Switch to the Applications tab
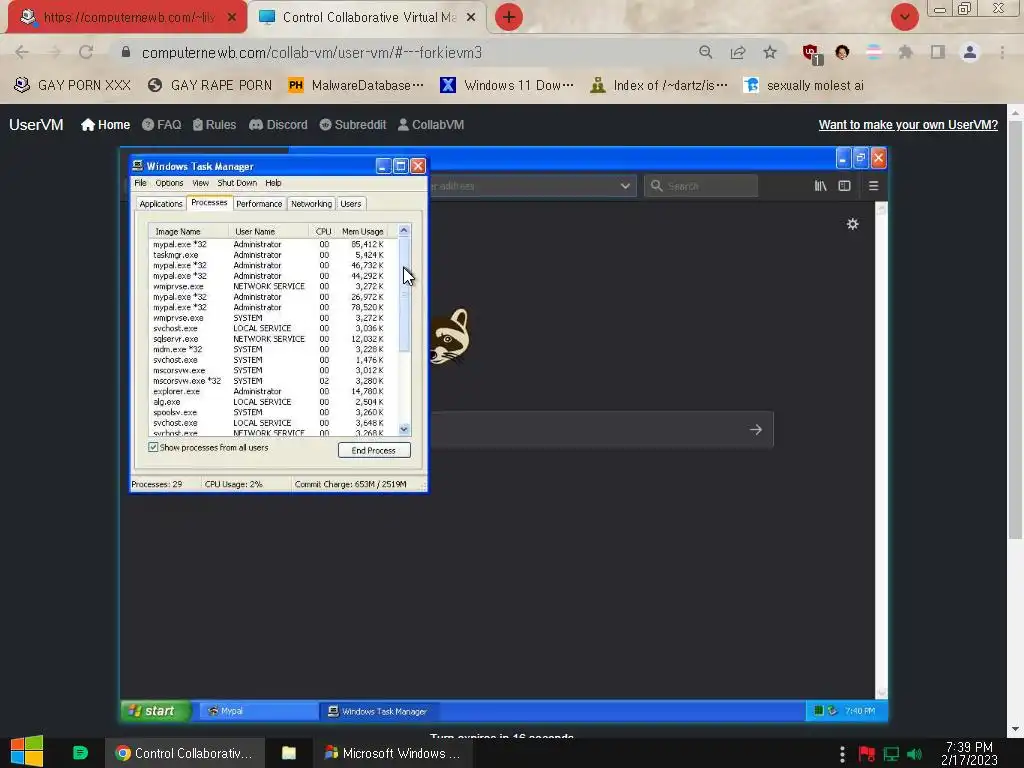The image size is (1024, 768). pyautogui.click(x=161, y=204)
